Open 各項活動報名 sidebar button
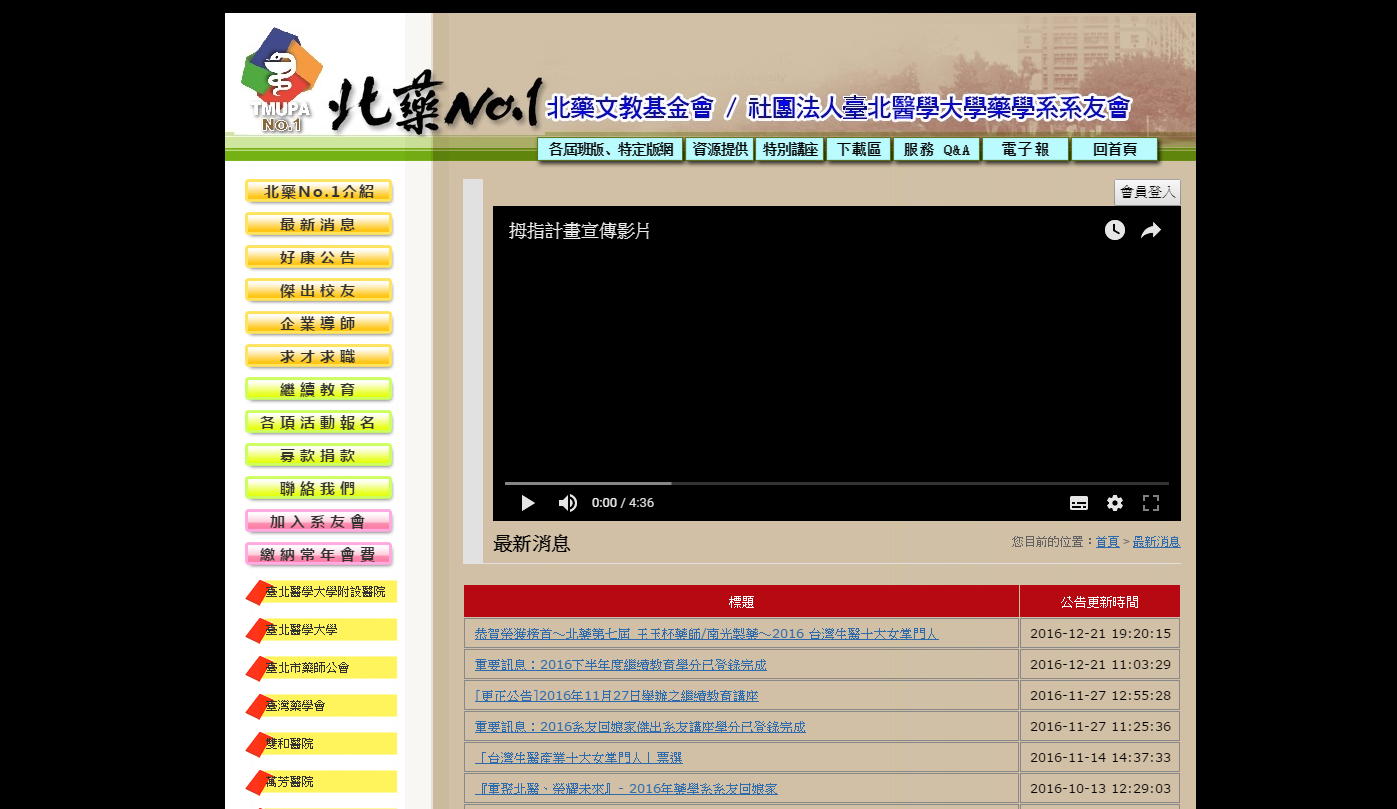Image resolution: width=1397 pixels, height=809 pixels. [x=319, y=423]
